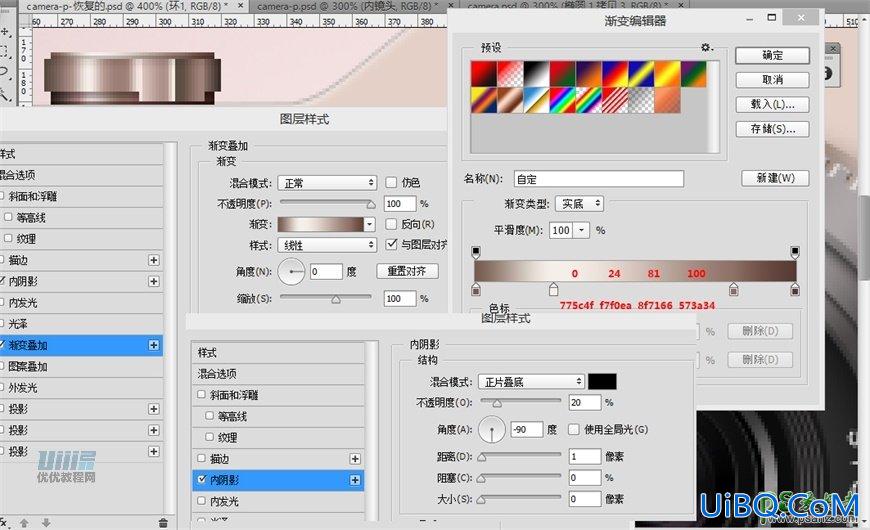Check 描边 in the front style list

(202, 458)
